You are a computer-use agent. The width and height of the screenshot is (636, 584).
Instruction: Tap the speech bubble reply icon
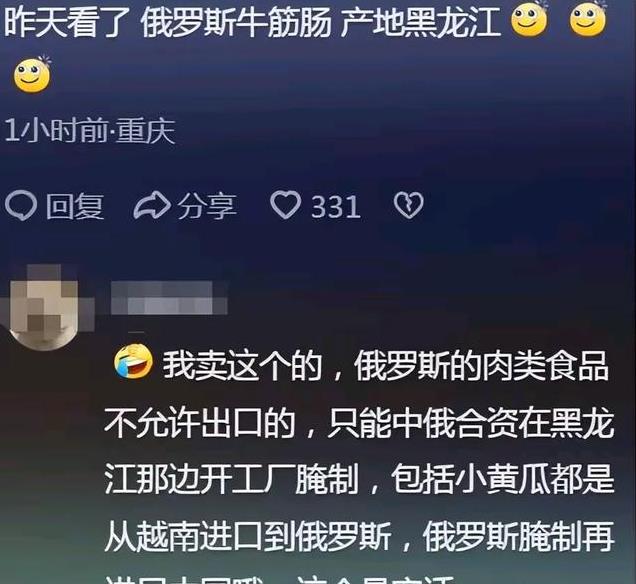coord(21,206)
